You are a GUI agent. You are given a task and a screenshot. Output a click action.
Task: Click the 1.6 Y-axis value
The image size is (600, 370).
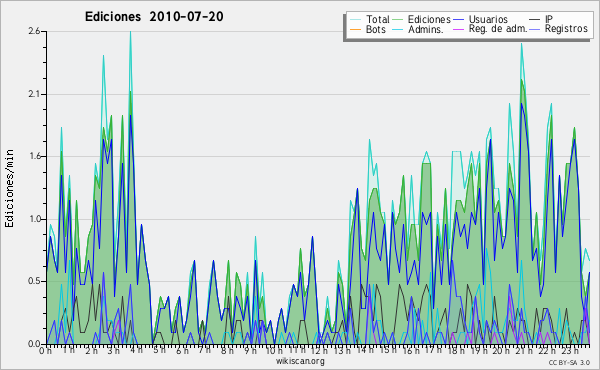pos(34,156)
